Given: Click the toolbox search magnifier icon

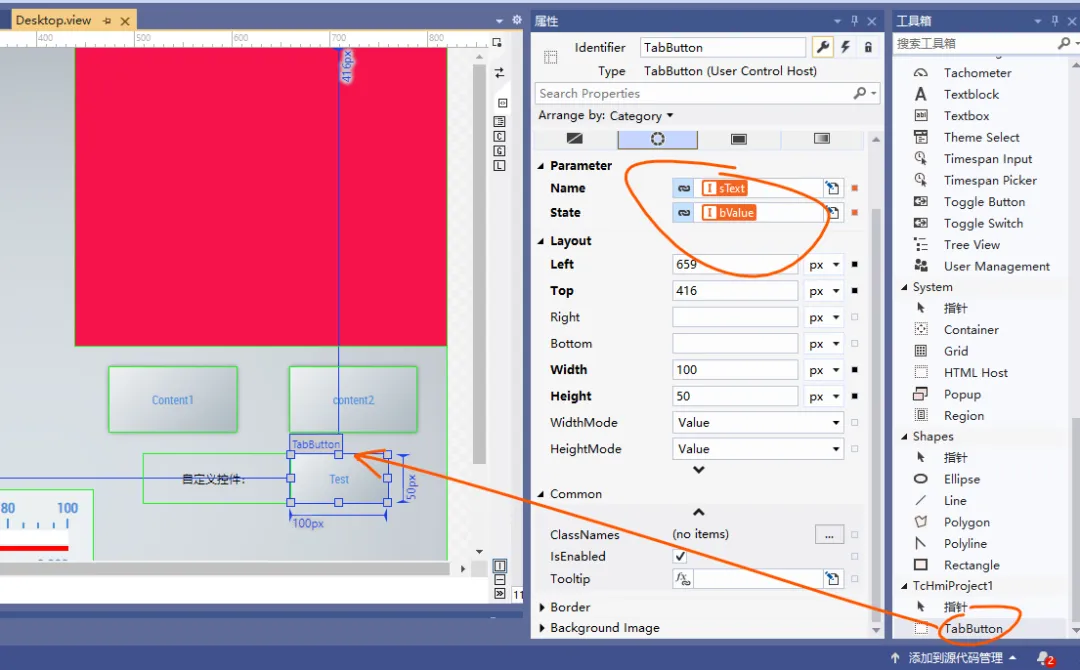Looking at the screenshot, I should pos(1063,43).
